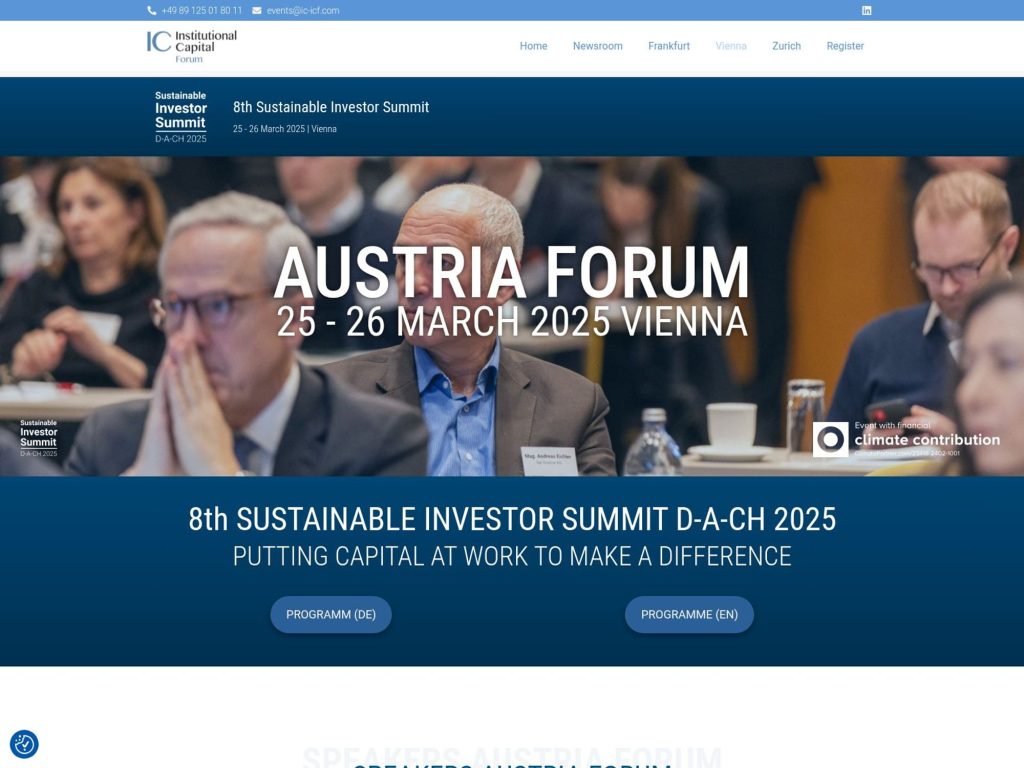Click the highlighted Vienna navigation item

coord(731,46)
